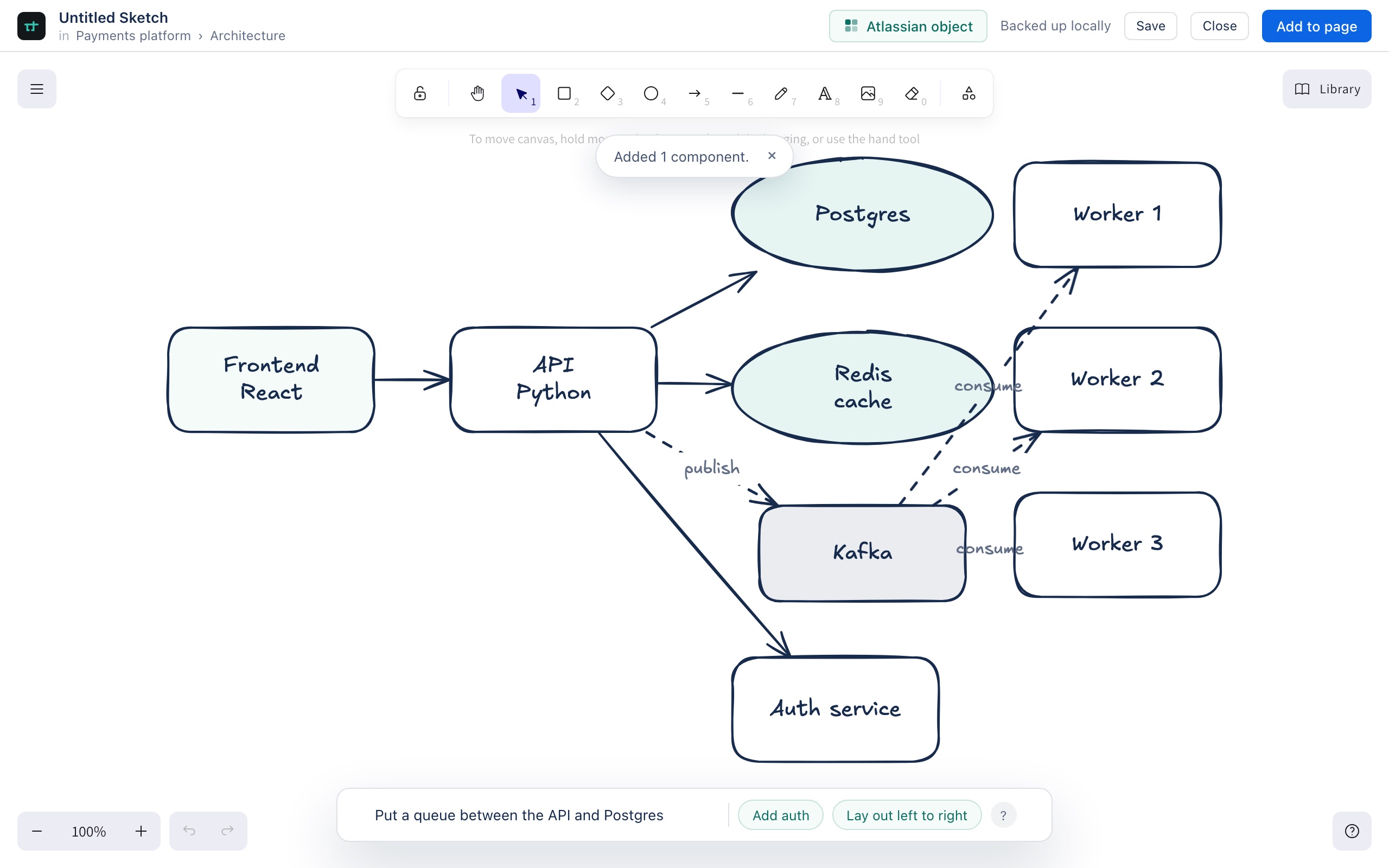Image resolution: width=1389 pixels, height=868 pixels.
Task: Select the Text tool
Action: pos(825,93)
